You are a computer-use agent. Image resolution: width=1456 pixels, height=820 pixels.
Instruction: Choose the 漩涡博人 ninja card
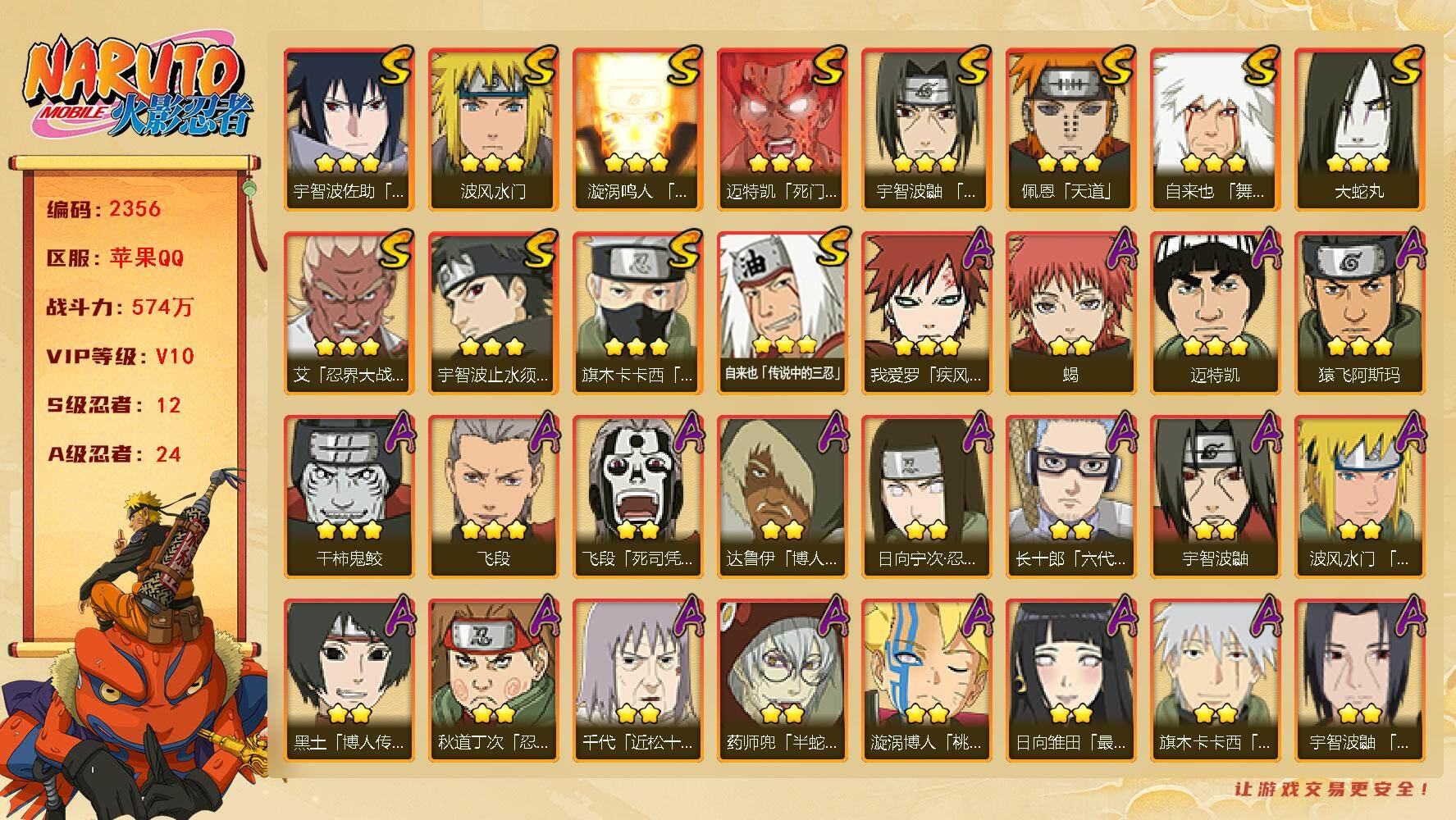click(x=926, y=680)
